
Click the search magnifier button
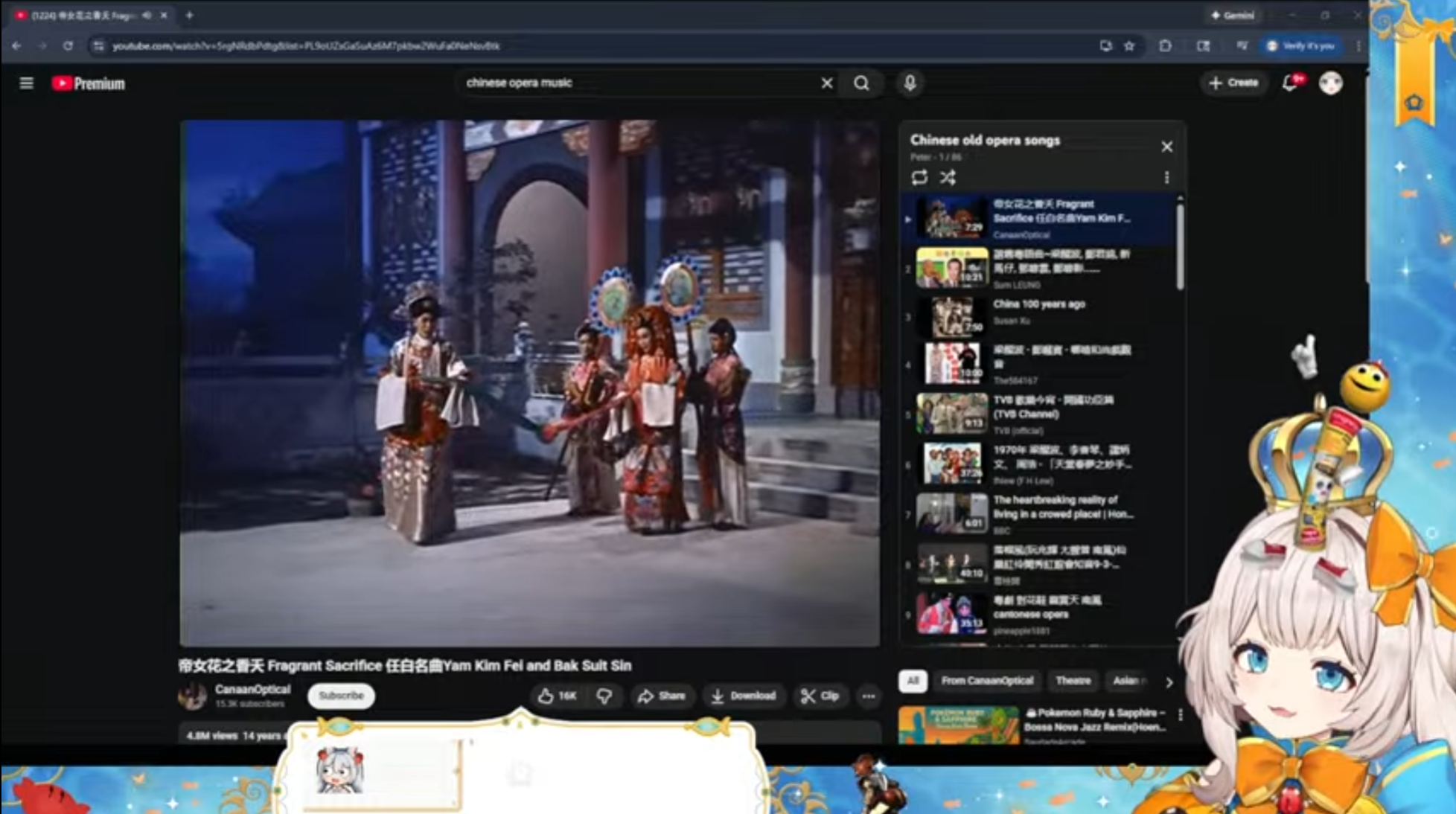(861, 83)
